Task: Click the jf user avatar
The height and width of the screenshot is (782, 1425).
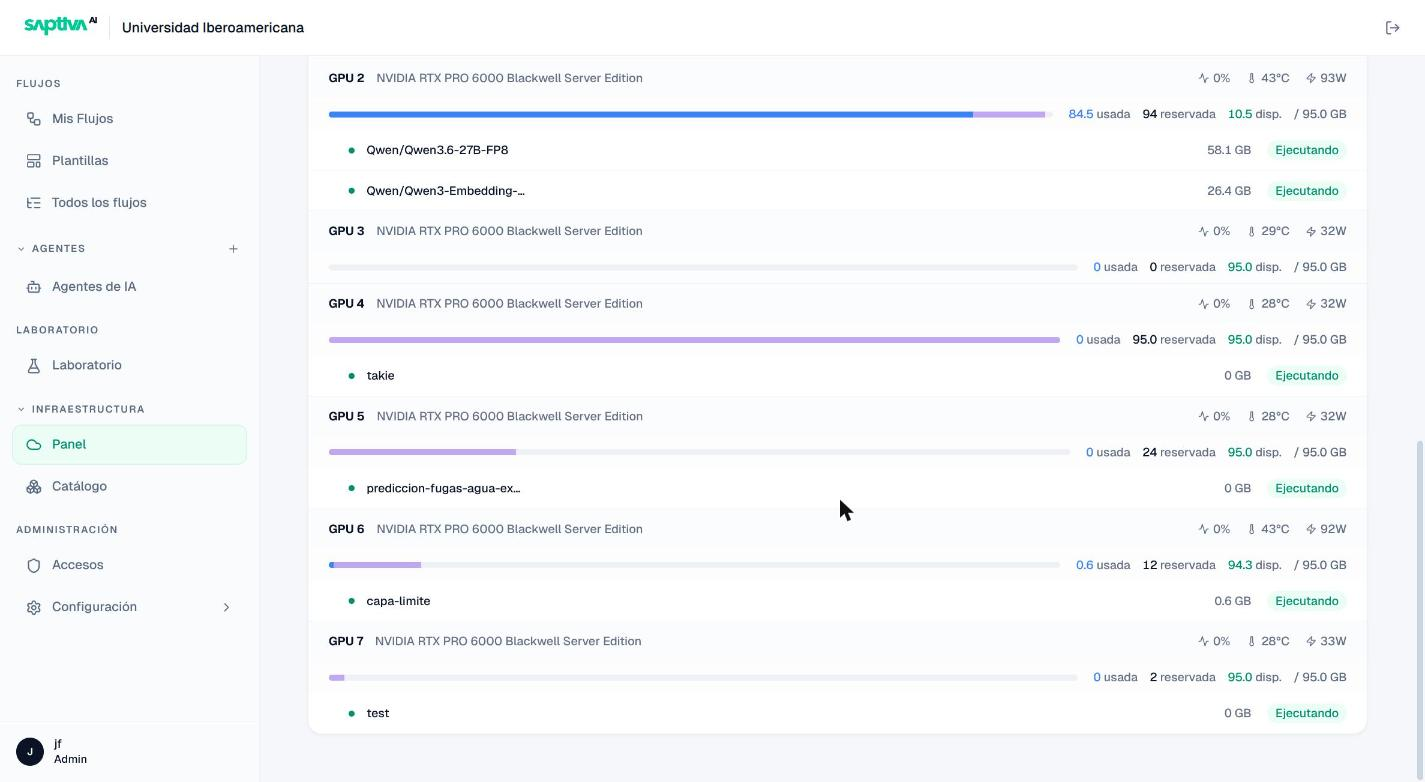Action: point(30,751)
